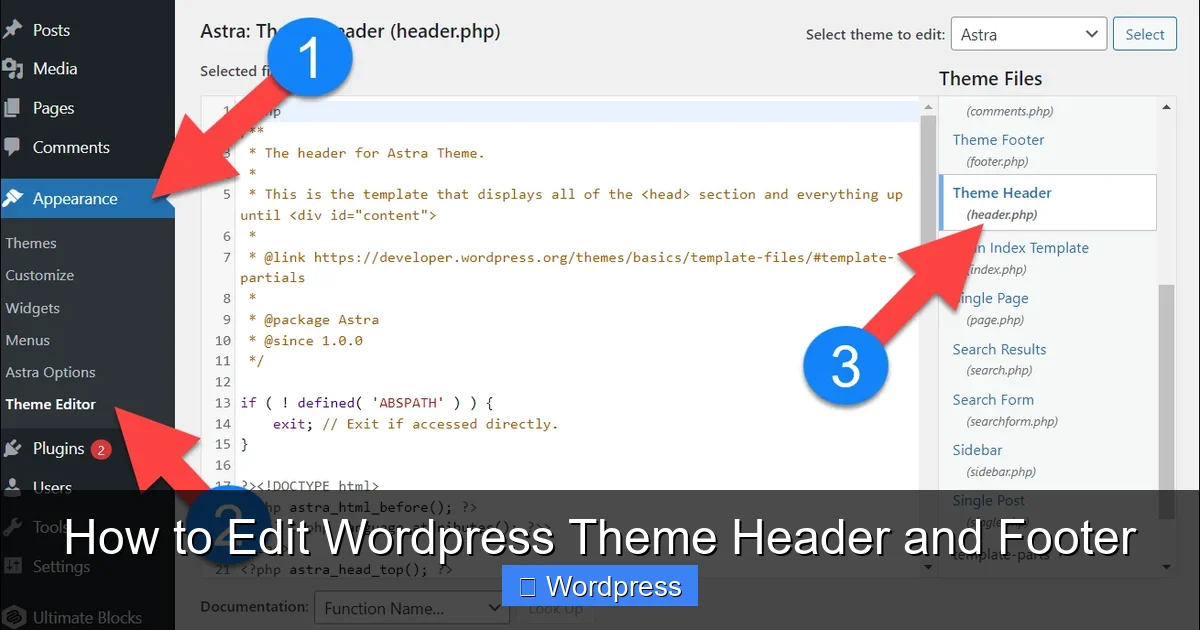Viewport: 1200px width, 630px height.
Task: Click the Pages icon in sidebar
Action: click(x=13, y=108)
